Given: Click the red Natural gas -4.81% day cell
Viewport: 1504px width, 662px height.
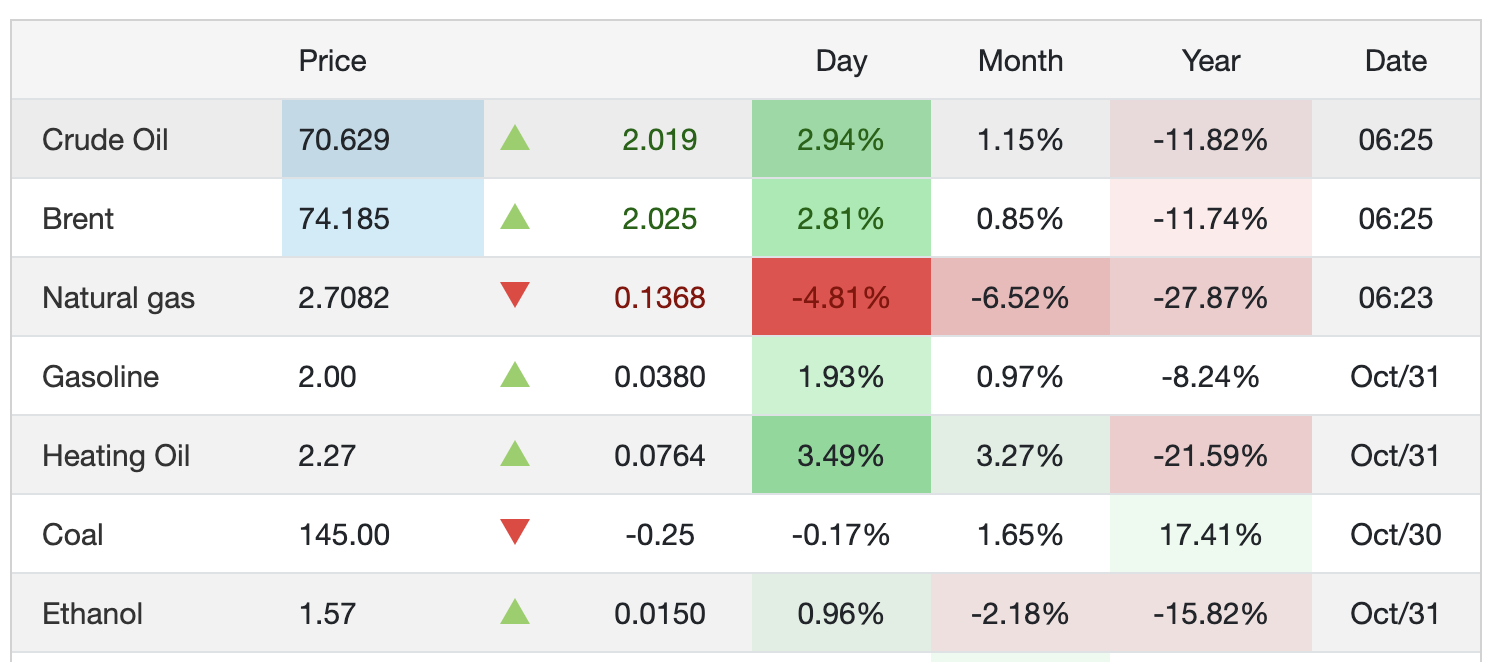Looking at the screenshot, I should [841, 297].
